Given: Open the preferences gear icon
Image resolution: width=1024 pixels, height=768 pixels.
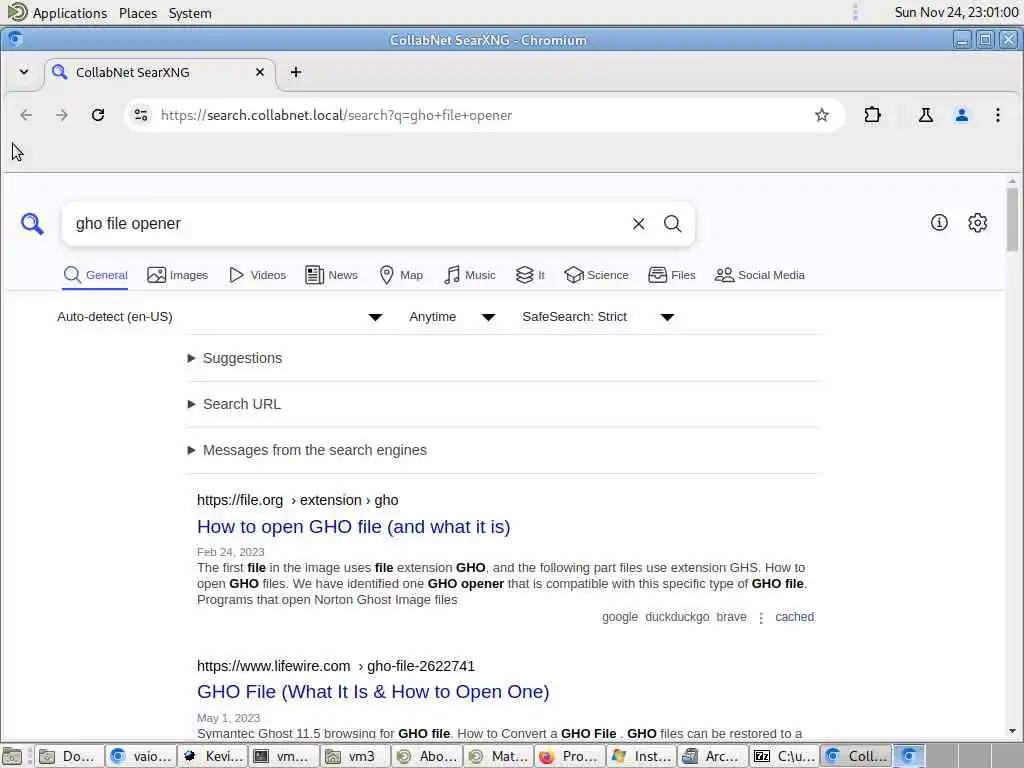Looking at the screenshot, I should point(978,223).
